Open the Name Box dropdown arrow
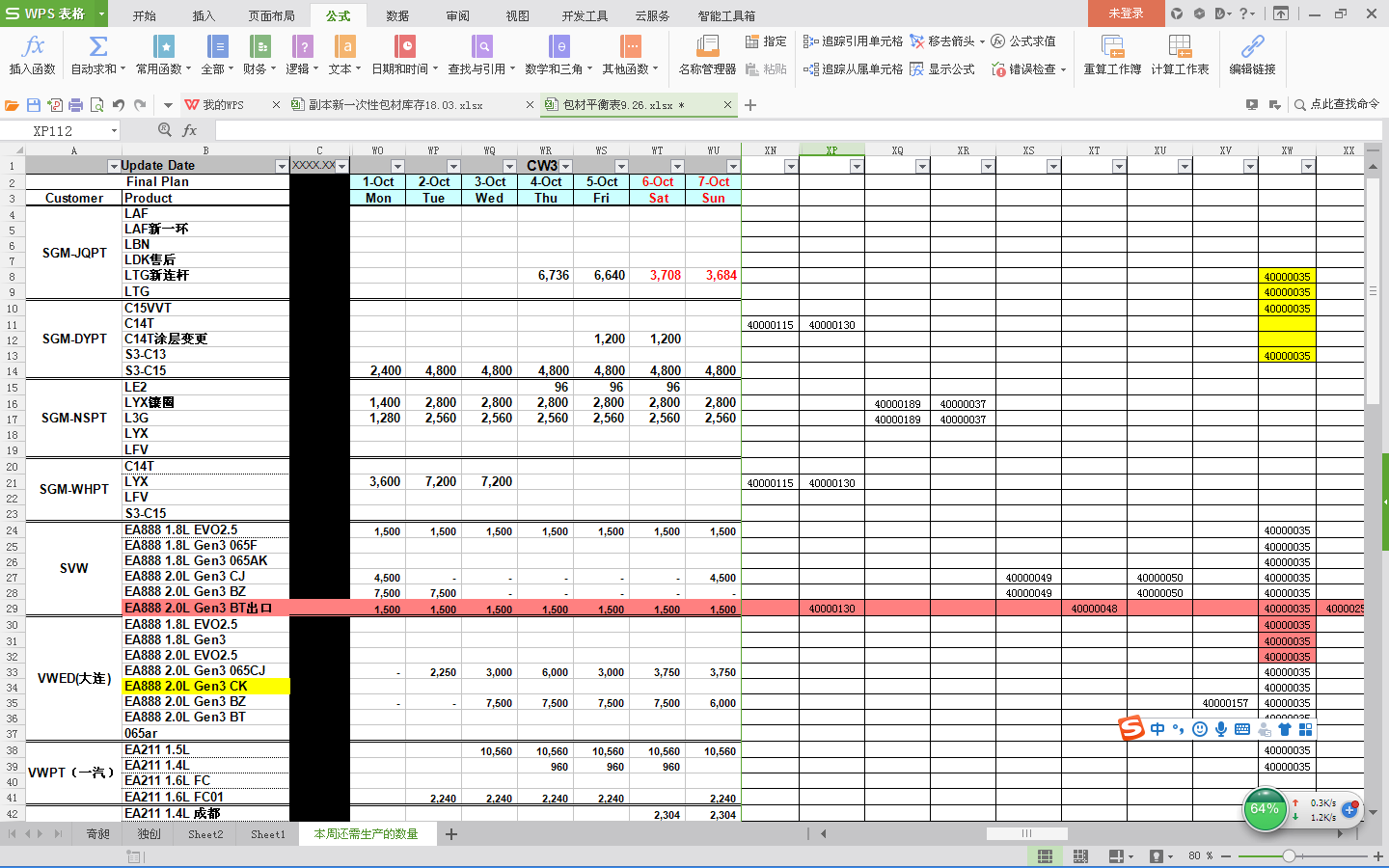Screen dimensions: 1389x868 click(x=114, y=130)
